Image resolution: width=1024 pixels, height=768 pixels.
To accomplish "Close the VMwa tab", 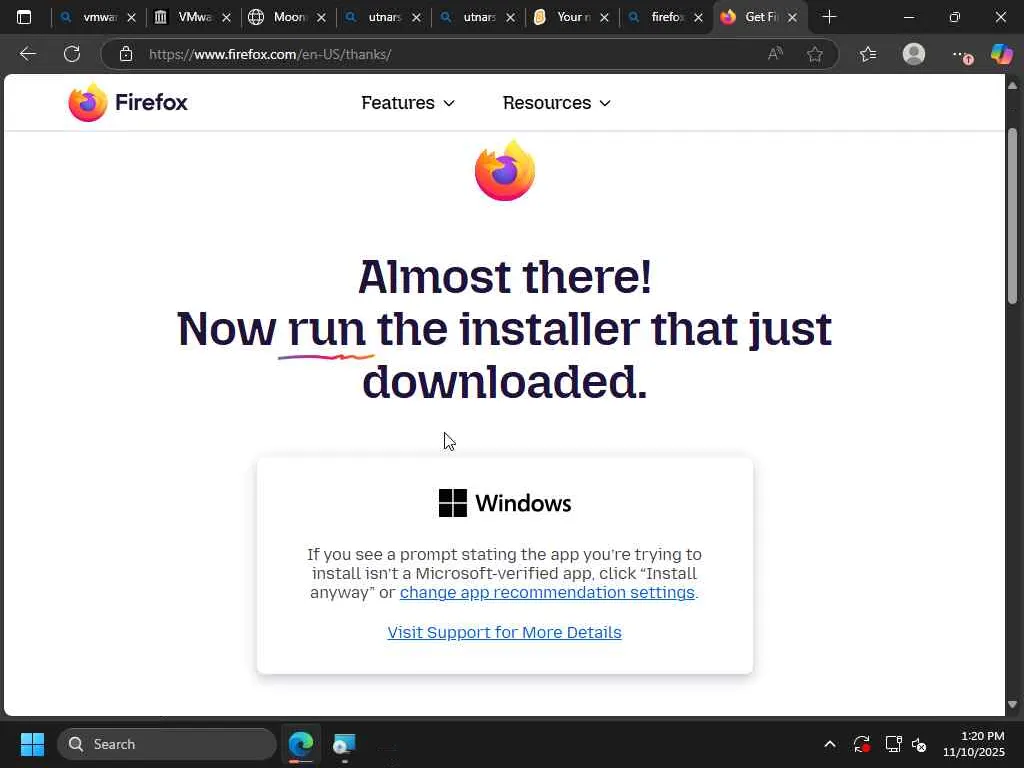I will click(x=226, y=18).
